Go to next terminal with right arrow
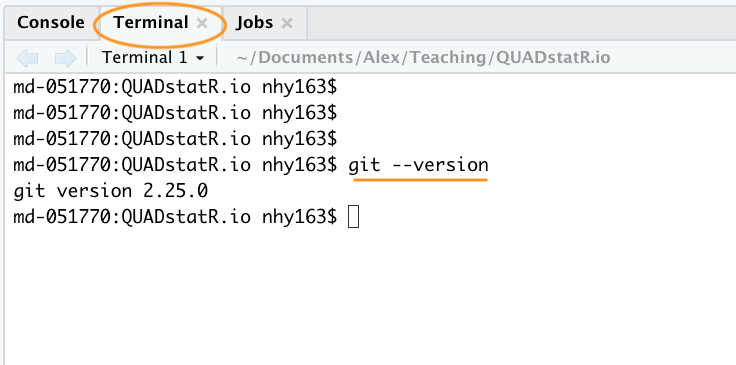The height and width of the screenshot is (365, 736). point(65,58)
